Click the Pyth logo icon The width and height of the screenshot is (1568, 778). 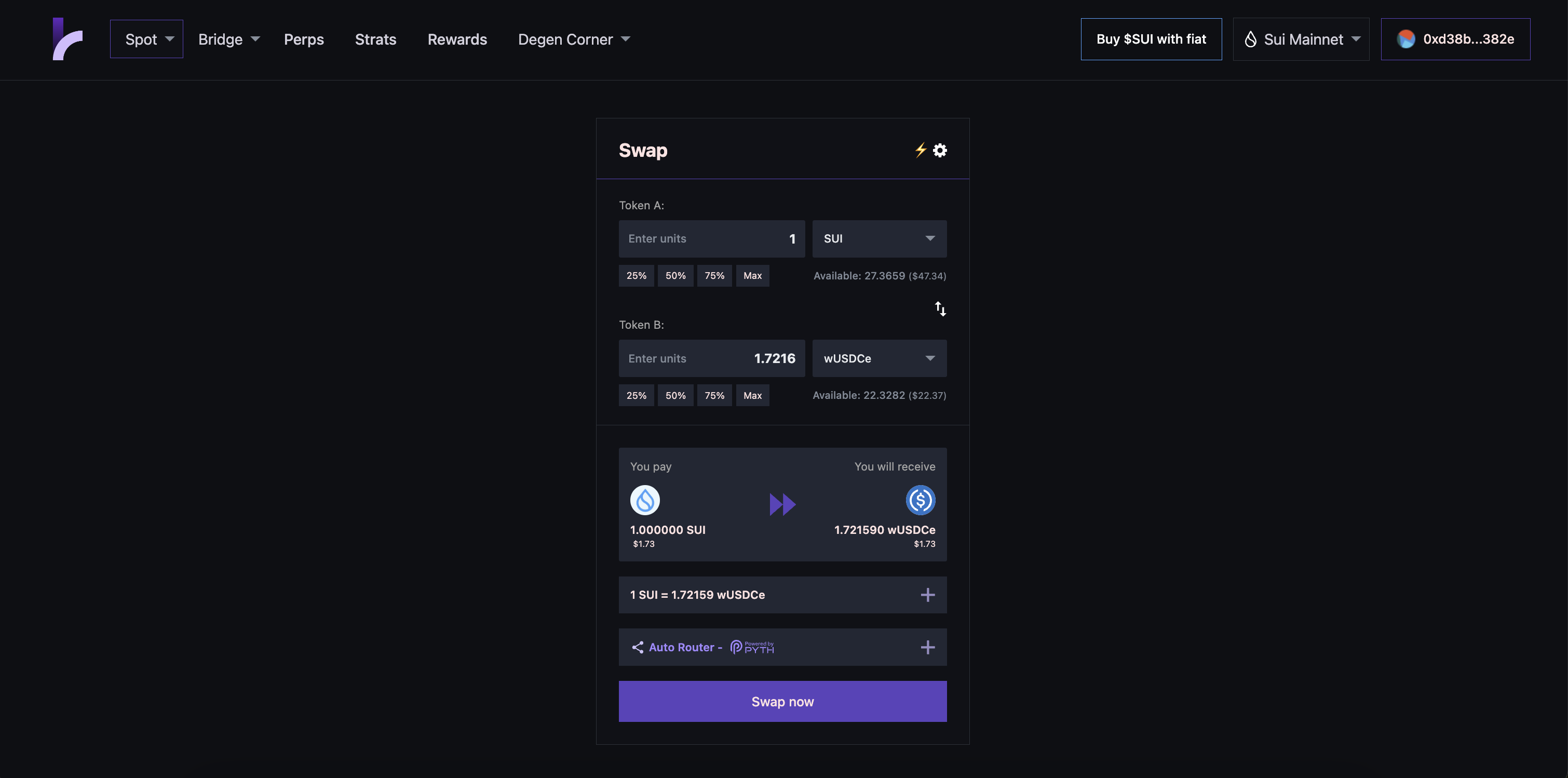tap(752, 647)
